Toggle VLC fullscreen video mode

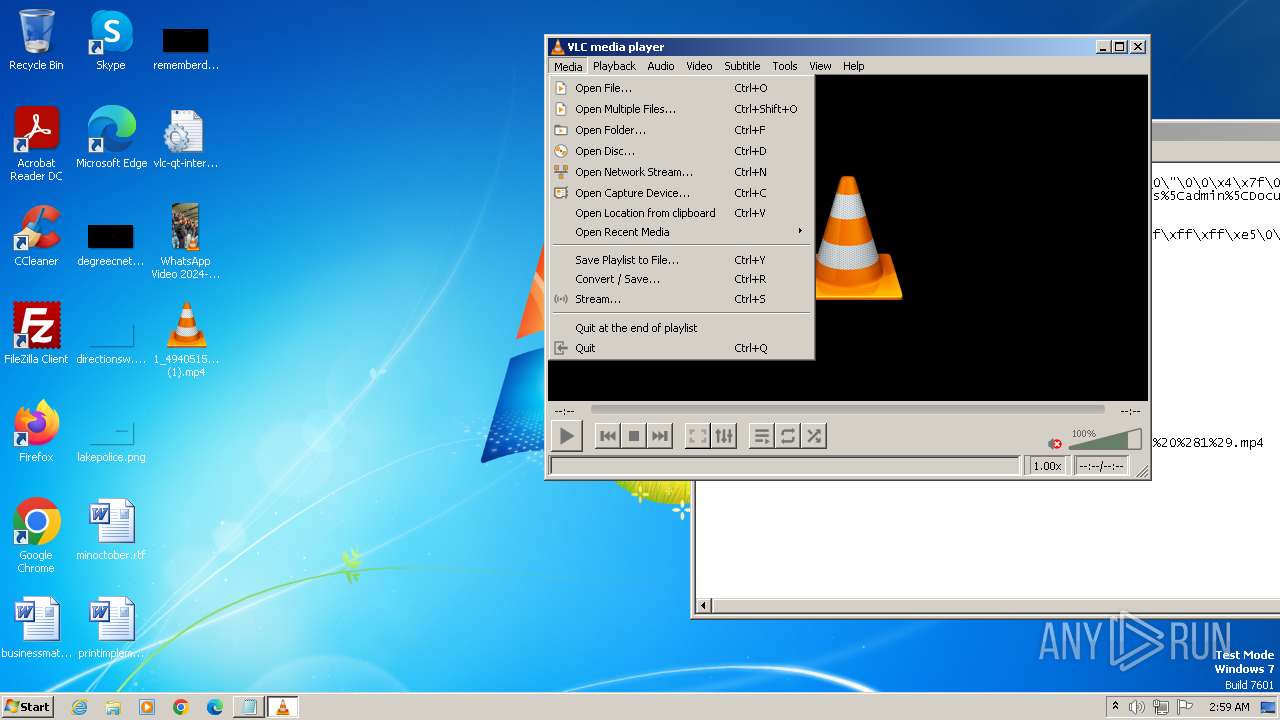pos(697,436)
